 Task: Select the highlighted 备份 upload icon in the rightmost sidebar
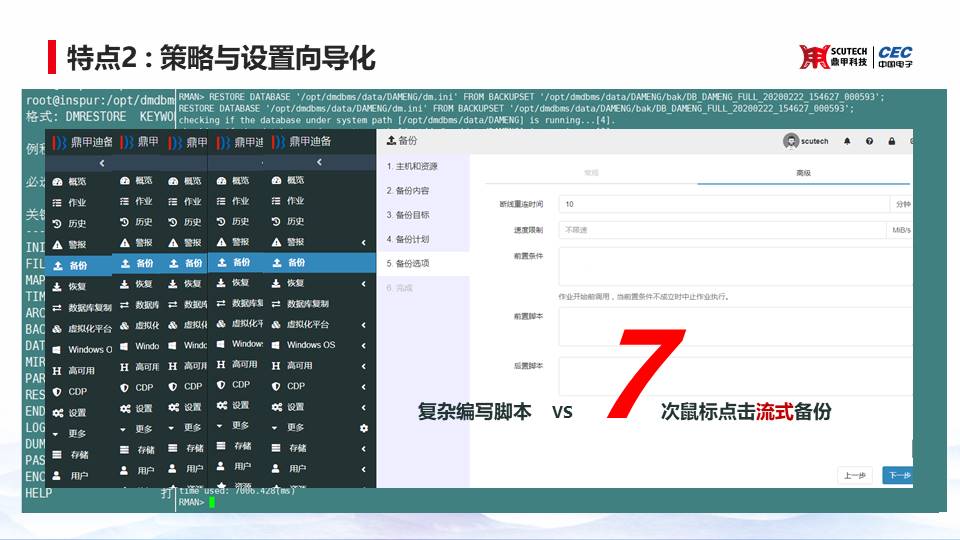point(277,263)
